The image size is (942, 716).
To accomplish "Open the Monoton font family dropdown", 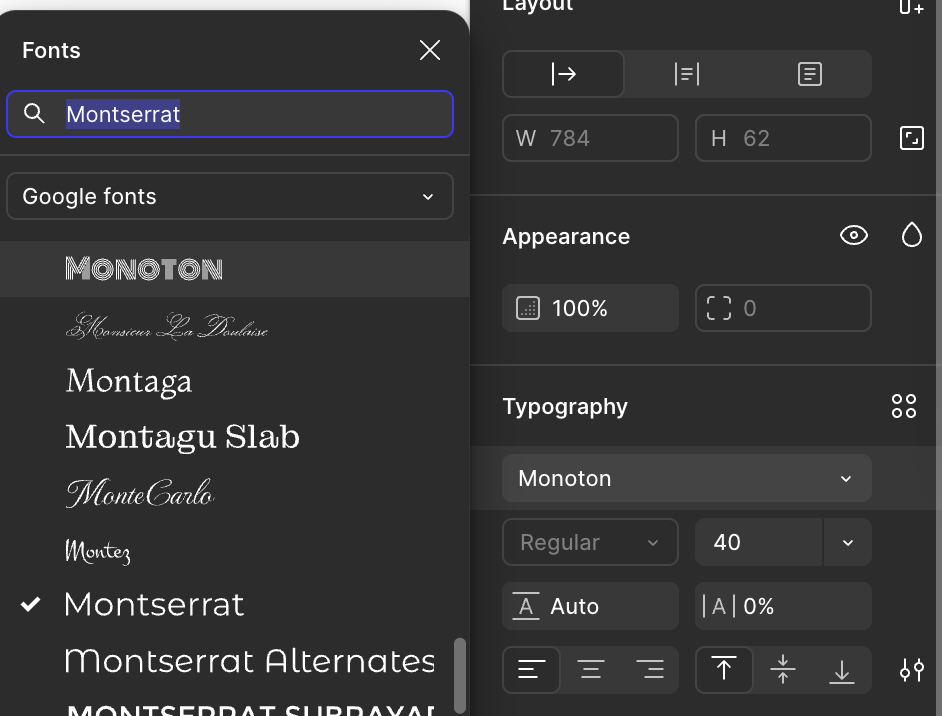I will (x=687, y=478).
